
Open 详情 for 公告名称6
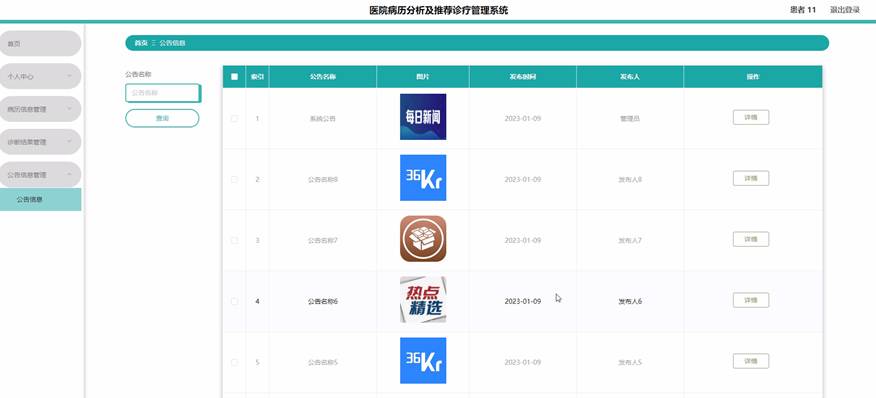(x=751, y=300)
